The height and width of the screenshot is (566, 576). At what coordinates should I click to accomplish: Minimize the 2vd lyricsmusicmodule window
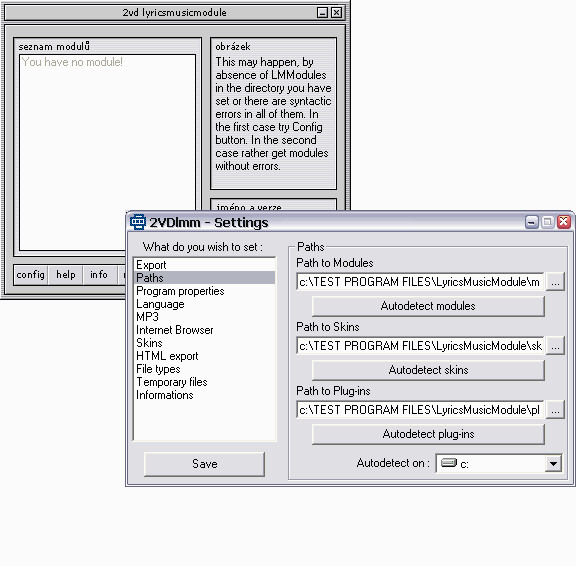323,13
